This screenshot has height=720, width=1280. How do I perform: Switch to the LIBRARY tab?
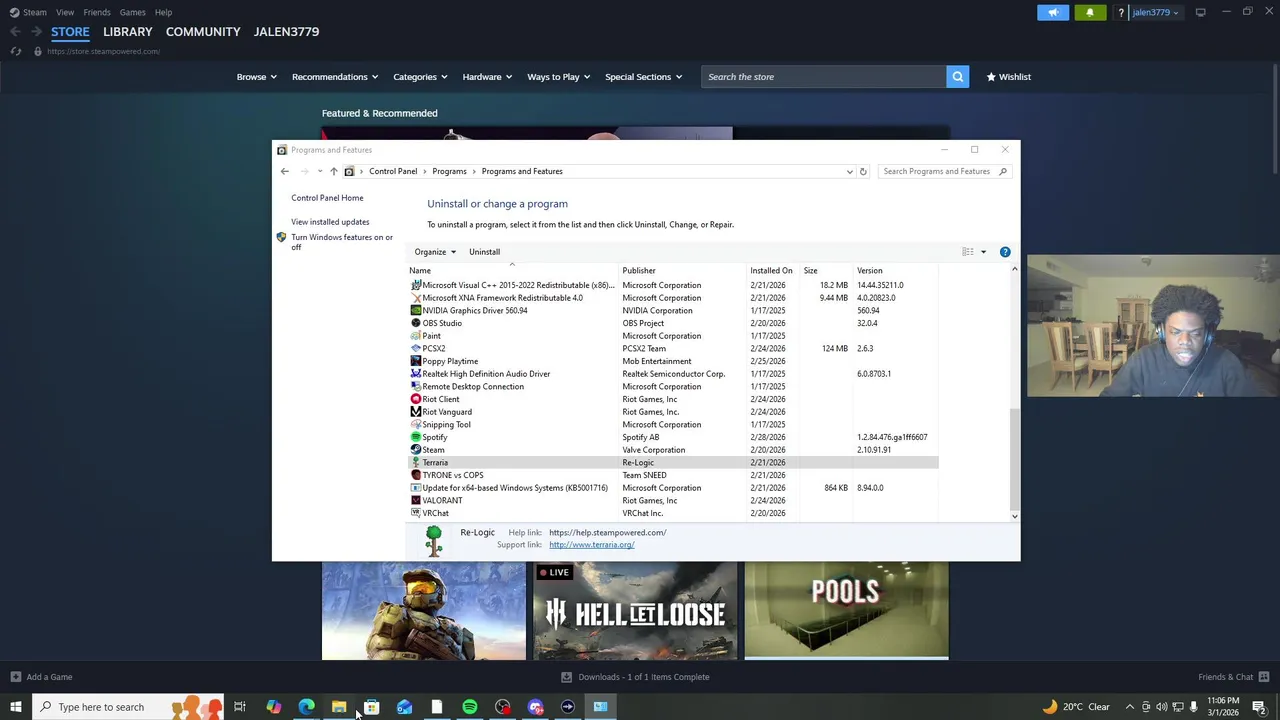pos(127,31)
